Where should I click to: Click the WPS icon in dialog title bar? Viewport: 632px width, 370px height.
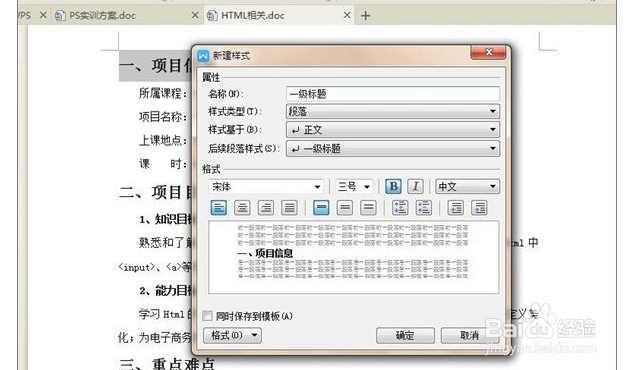204,55
